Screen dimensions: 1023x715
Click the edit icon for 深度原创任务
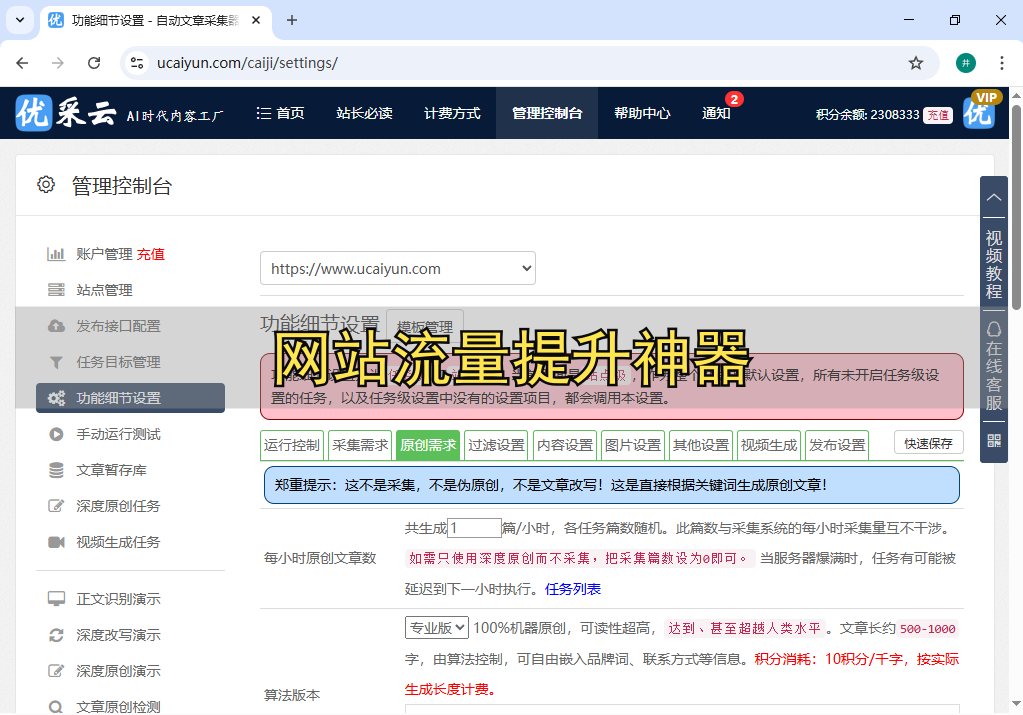[56, 506]
